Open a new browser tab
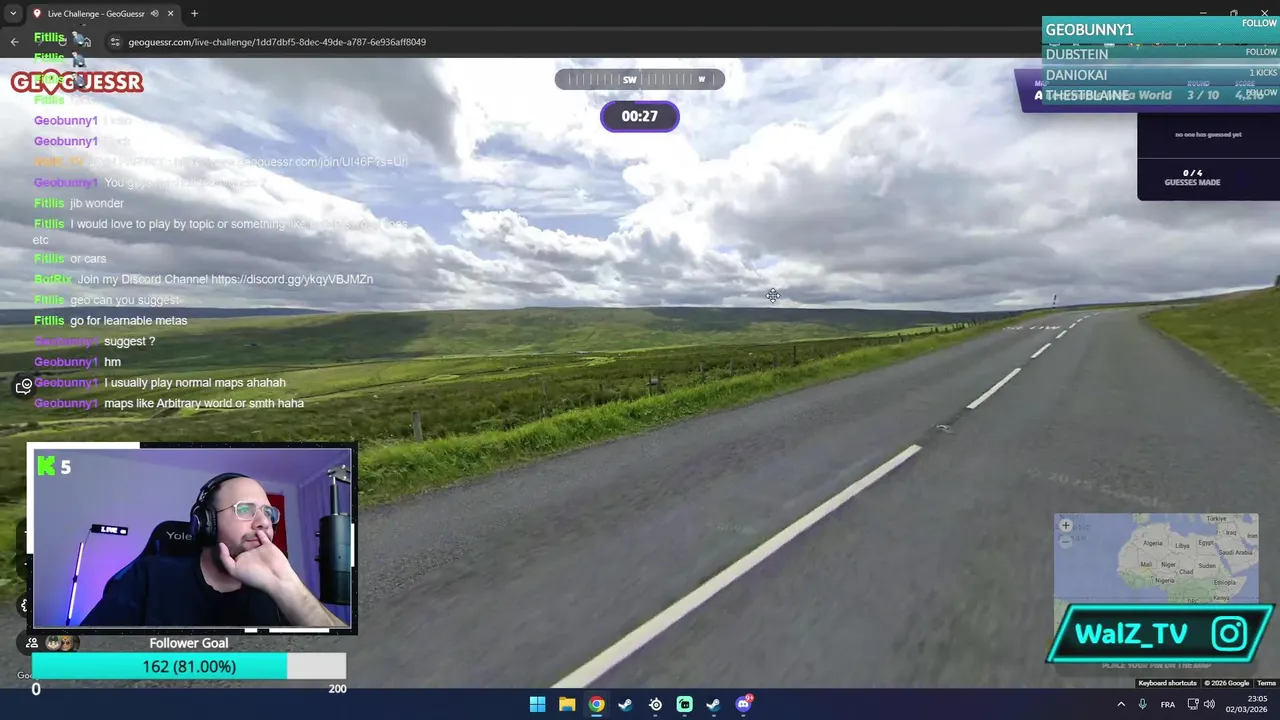1280x720 pixels. click(194, 14)
